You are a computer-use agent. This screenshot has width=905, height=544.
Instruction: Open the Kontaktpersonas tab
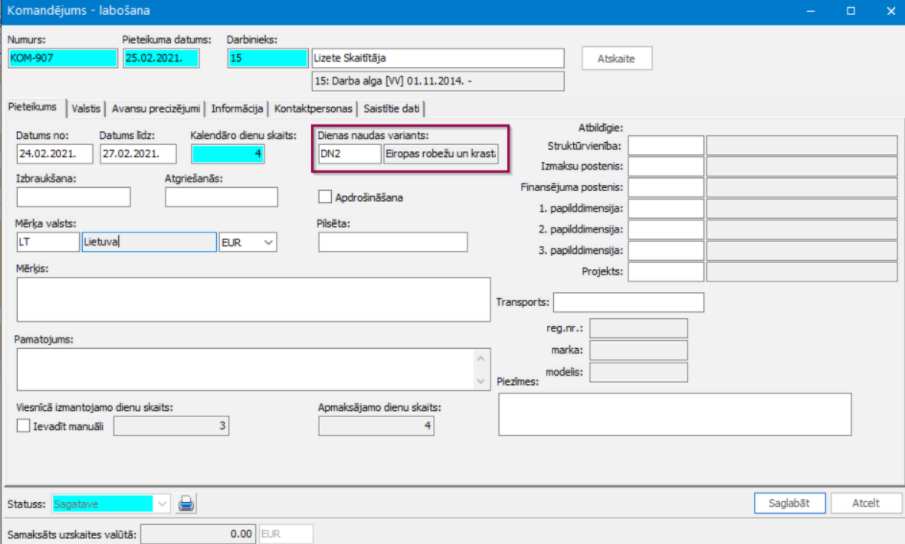pos(313,108)
